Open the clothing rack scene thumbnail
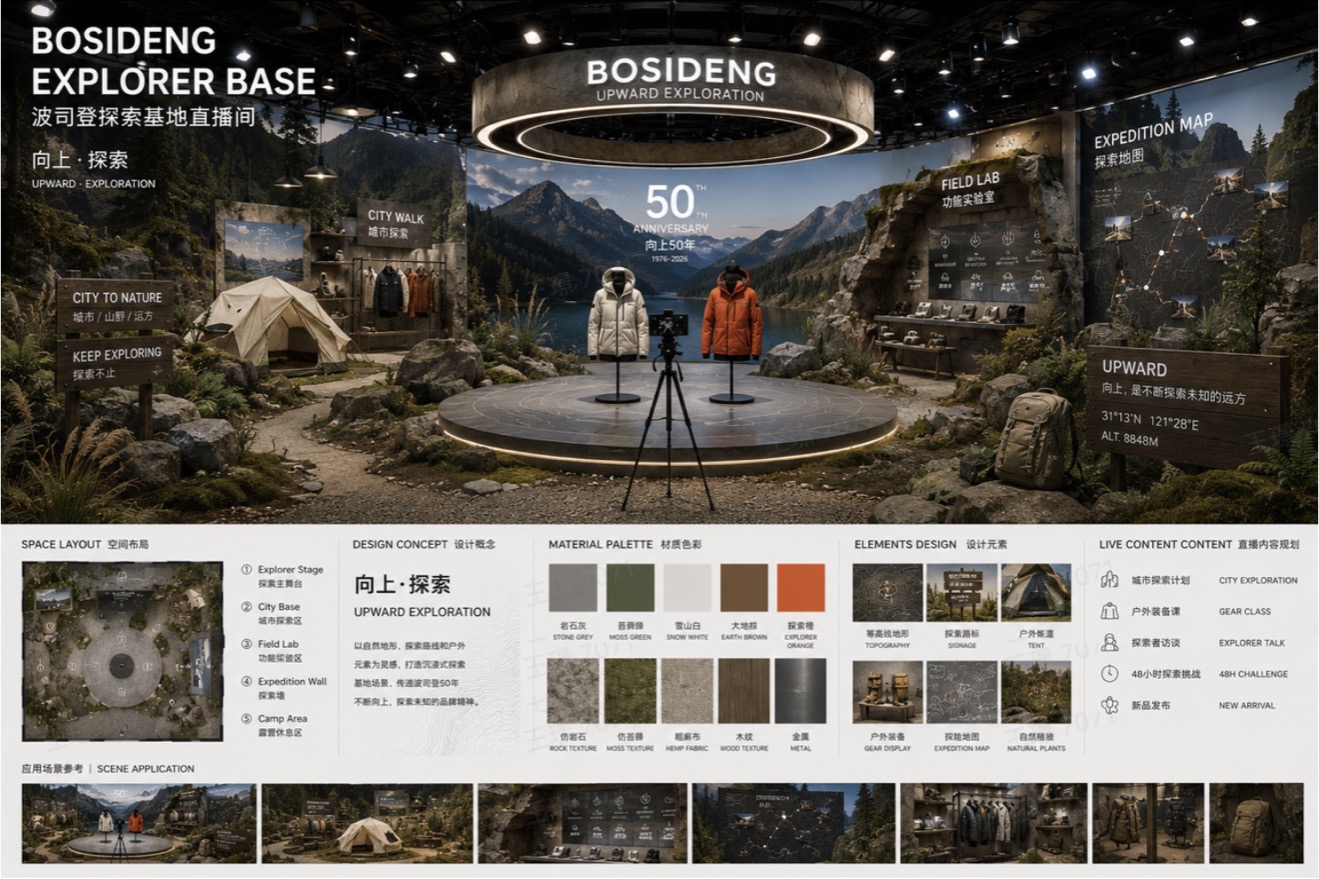1319x879 pixels. coord(993,823)
